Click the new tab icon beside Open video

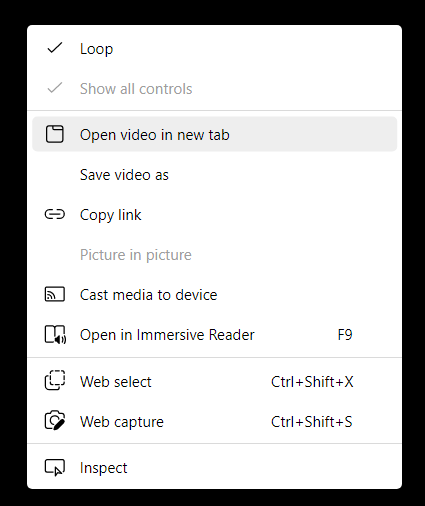[55, 134]
